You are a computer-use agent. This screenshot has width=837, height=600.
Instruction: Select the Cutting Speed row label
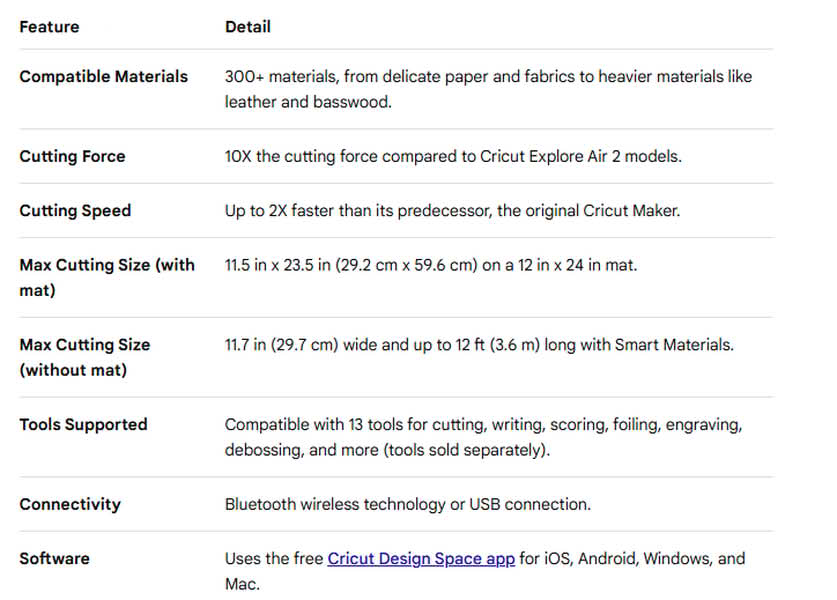[x=75, y=210]
